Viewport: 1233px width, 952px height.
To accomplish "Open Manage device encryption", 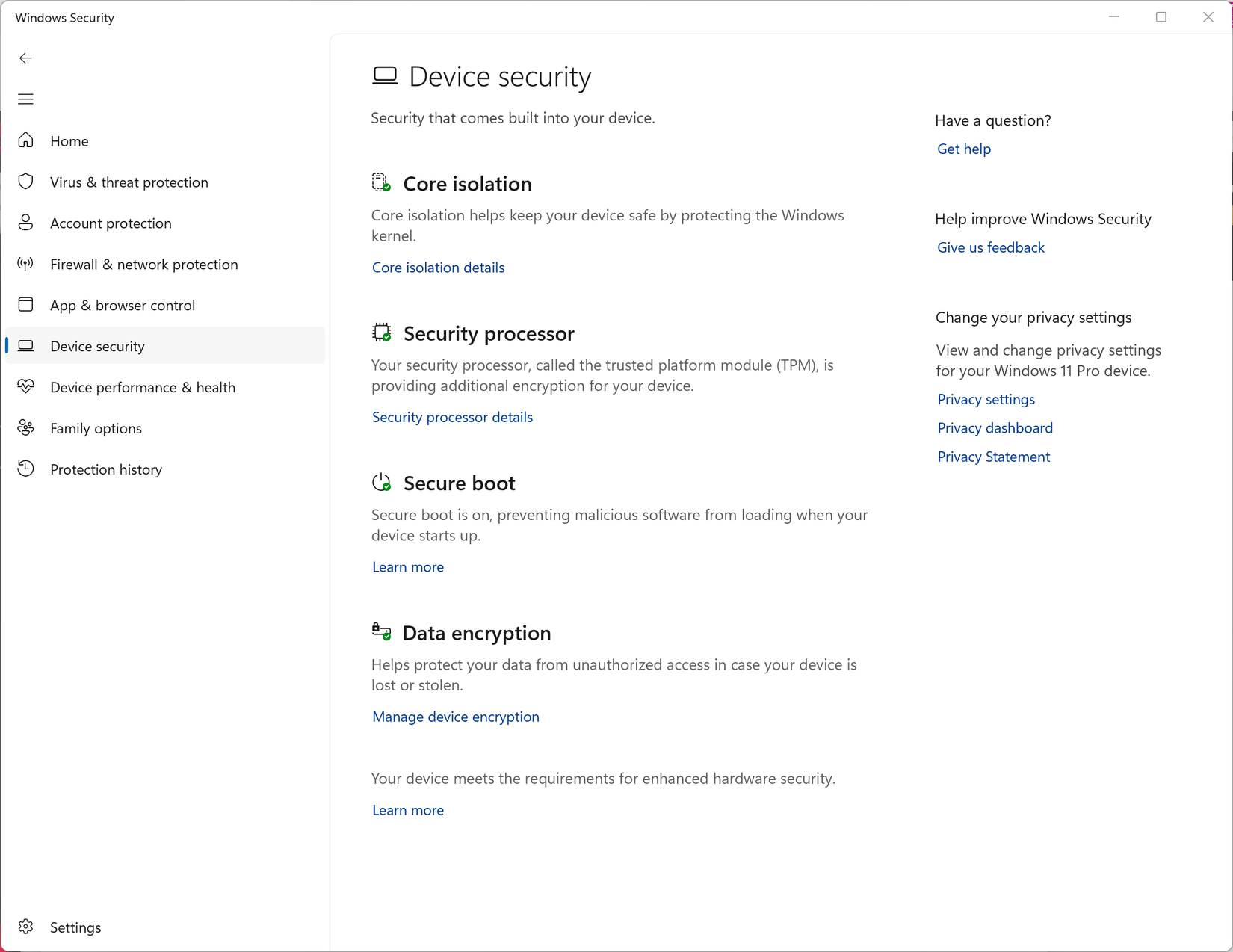I will pos(455,717).
